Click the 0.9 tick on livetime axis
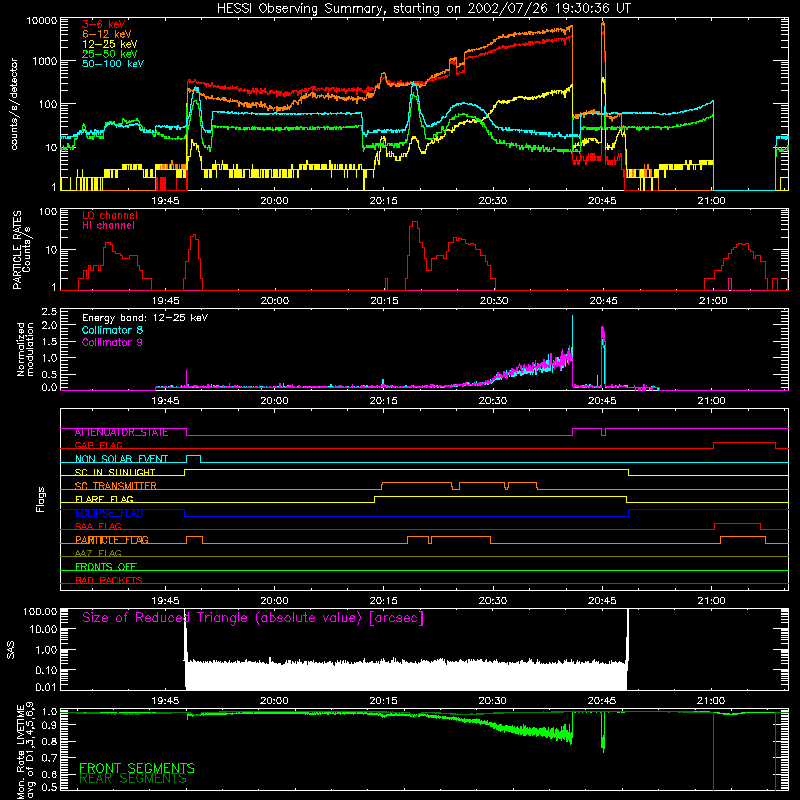The width and height of the screenshot is (800, 800). [x=50, y=724]
